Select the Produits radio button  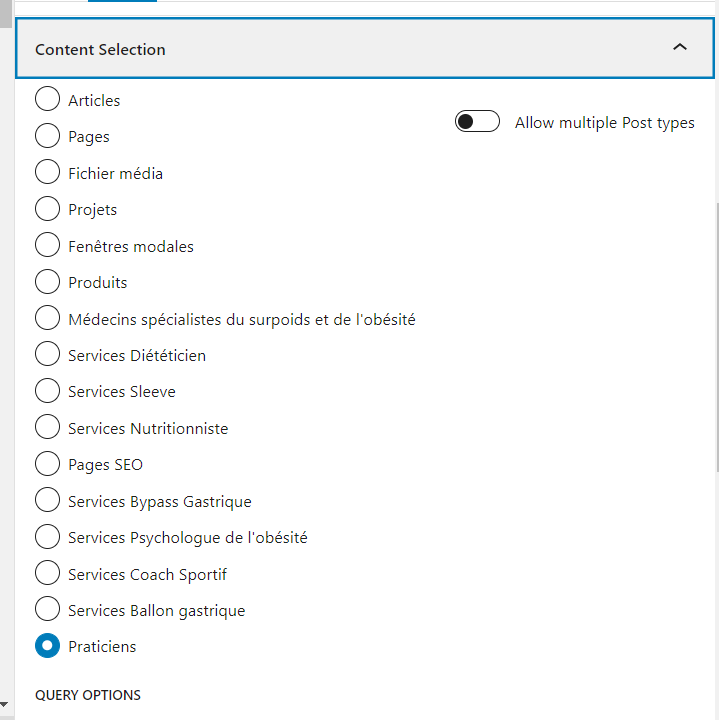47,282
